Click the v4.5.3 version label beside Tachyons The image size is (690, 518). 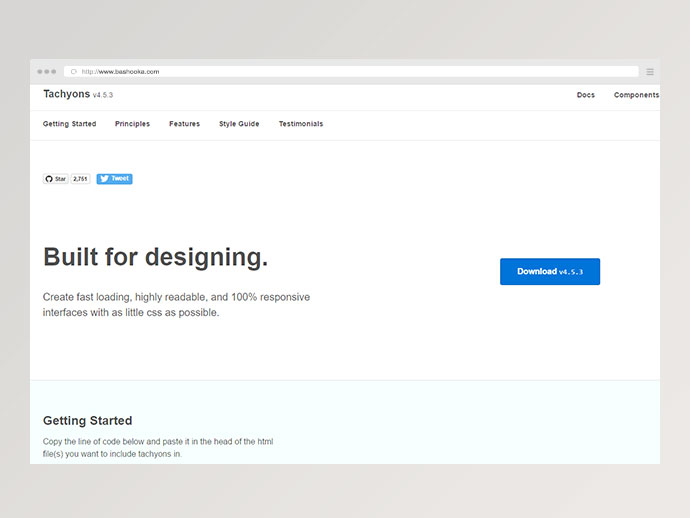click(x=103, y=95)
